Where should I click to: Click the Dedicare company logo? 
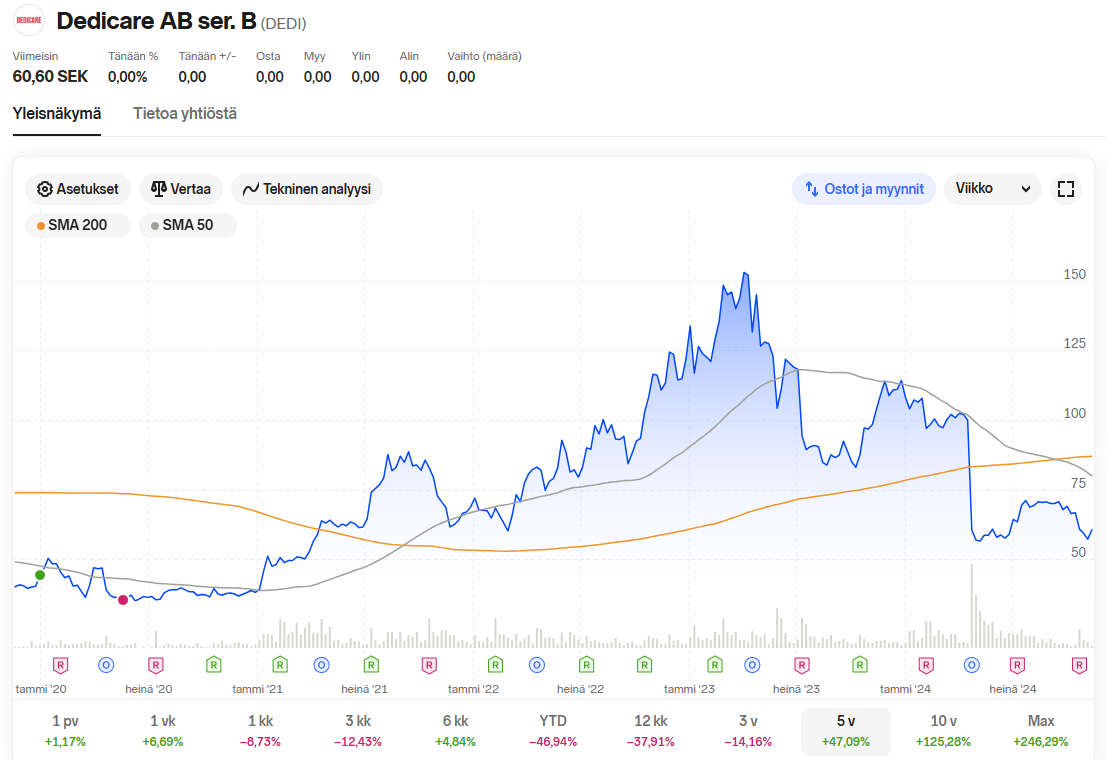[x=29, y=20]
